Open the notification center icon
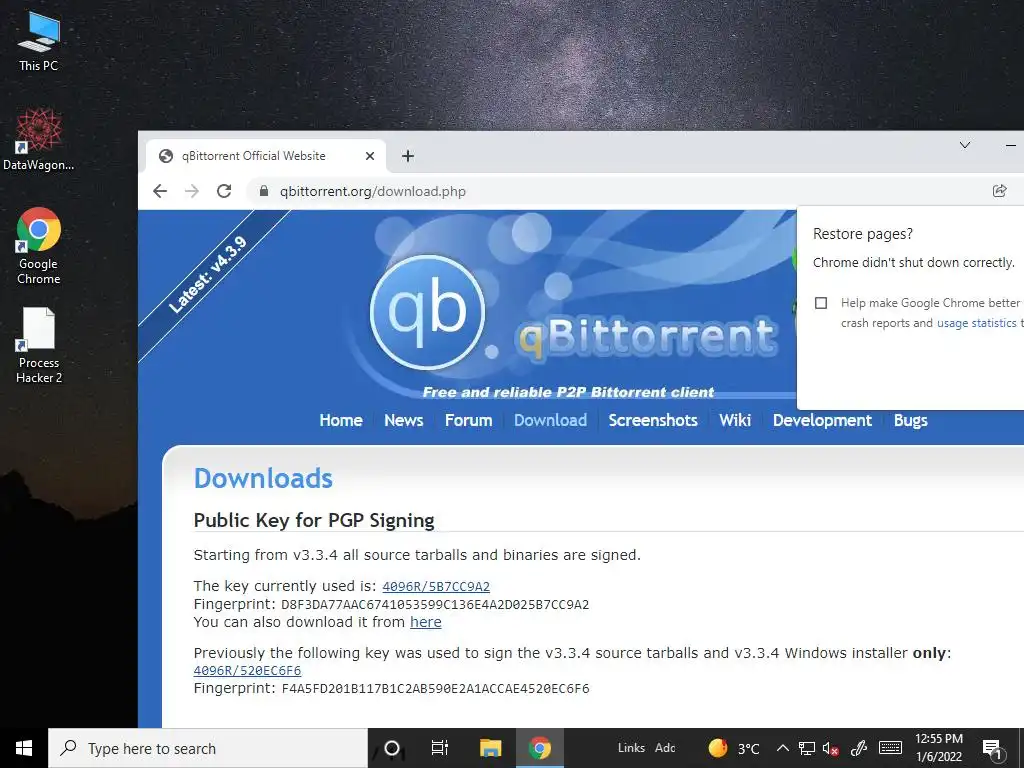 point(991,749)
